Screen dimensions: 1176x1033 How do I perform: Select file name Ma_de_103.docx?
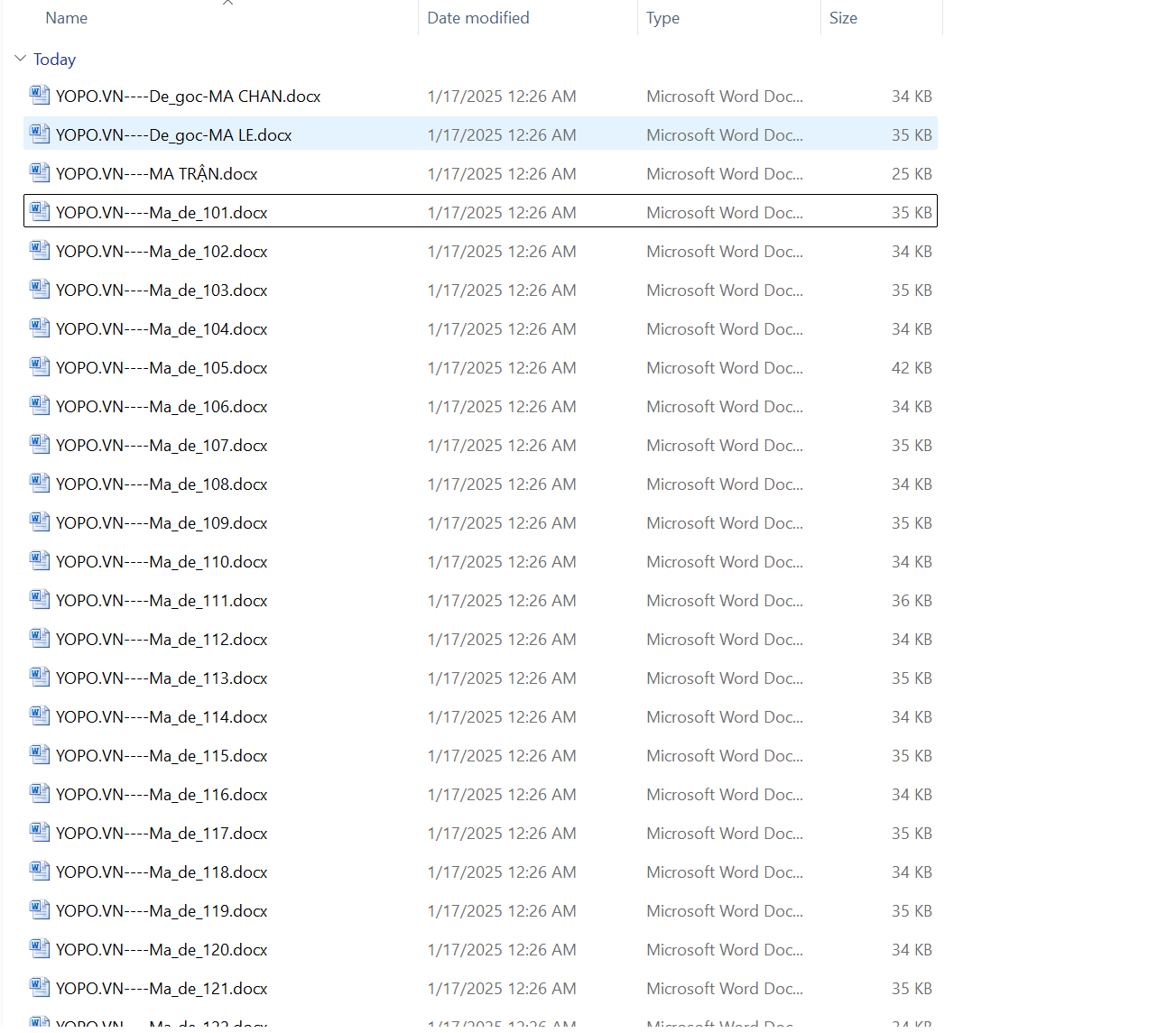tap(162, 291)
